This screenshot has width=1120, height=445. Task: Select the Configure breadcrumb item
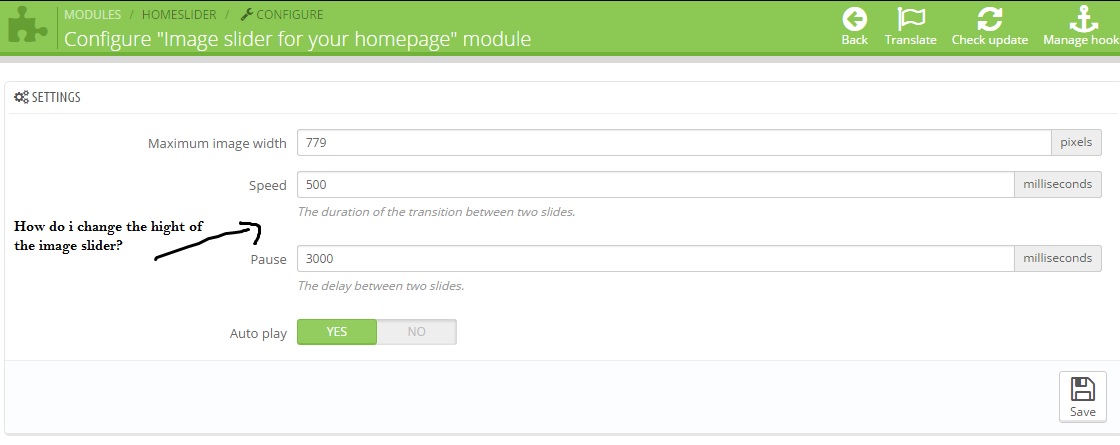click(289, 15)
